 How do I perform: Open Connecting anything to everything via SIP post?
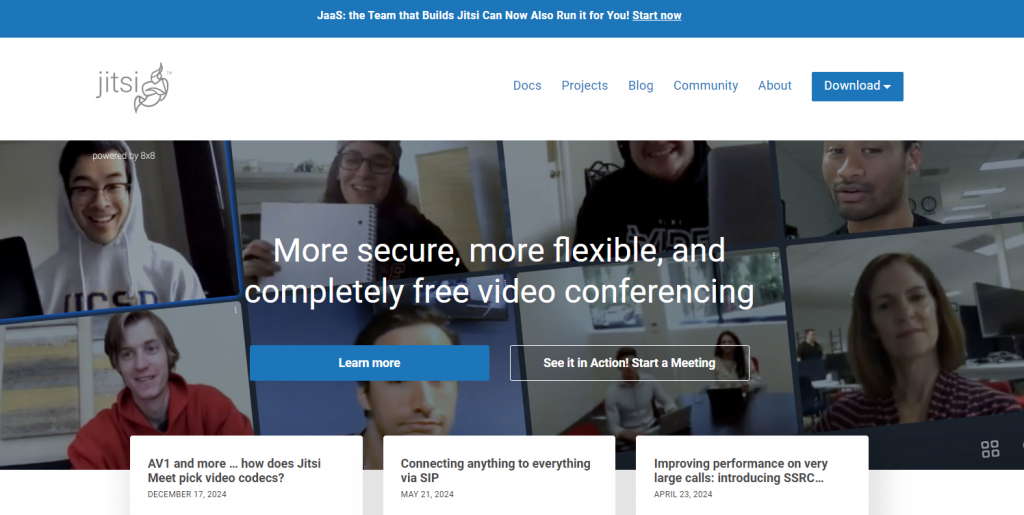click(x=495, y=471)
